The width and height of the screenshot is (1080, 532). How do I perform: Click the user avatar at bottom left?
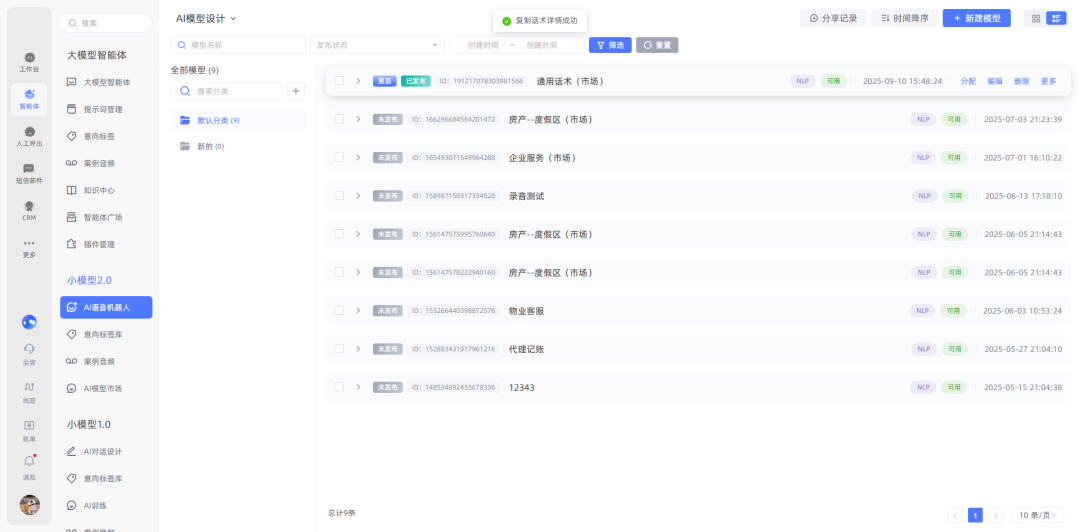[30, 505]
